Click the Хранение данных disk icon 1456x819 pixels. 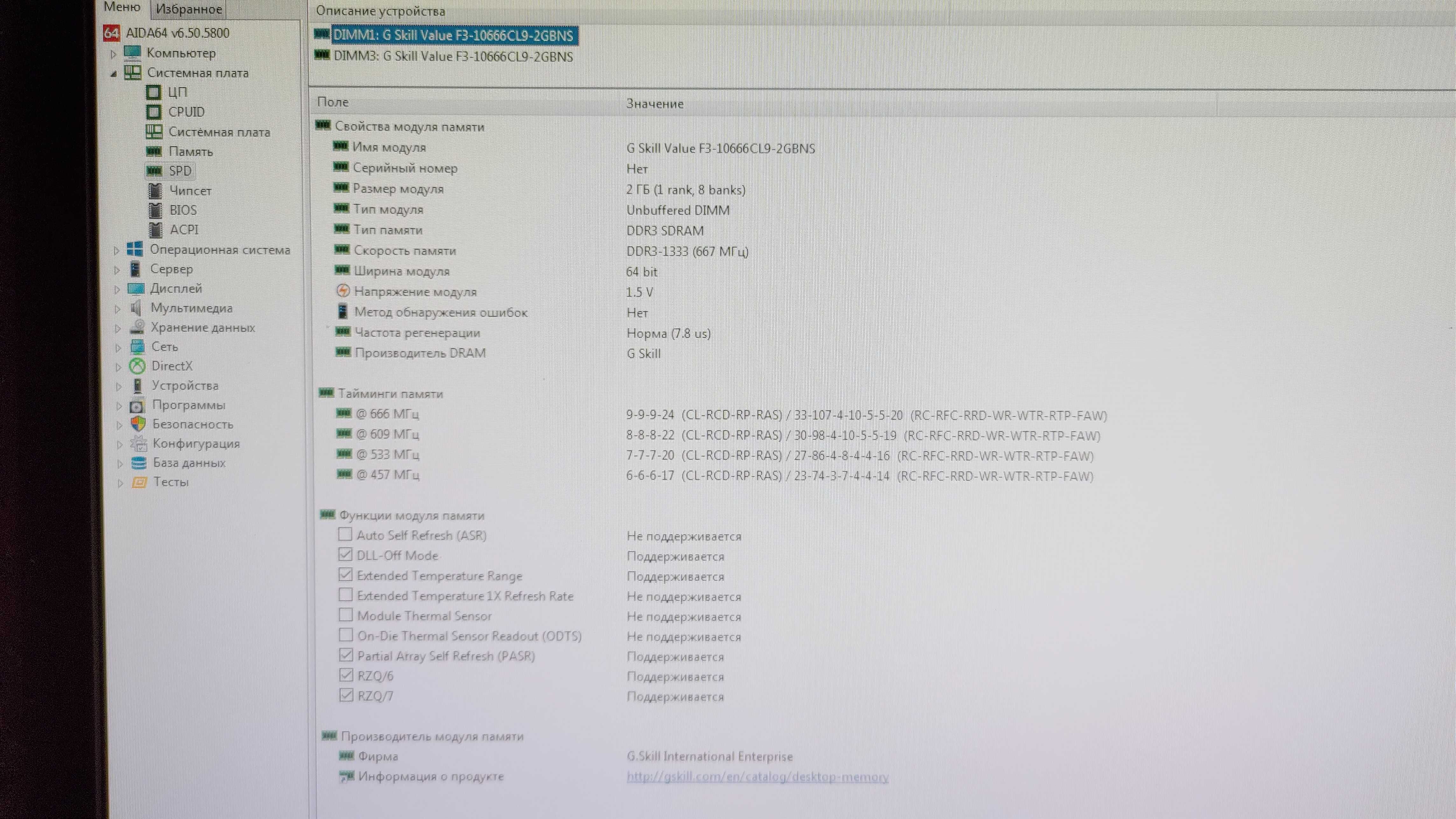coord(137,327)
